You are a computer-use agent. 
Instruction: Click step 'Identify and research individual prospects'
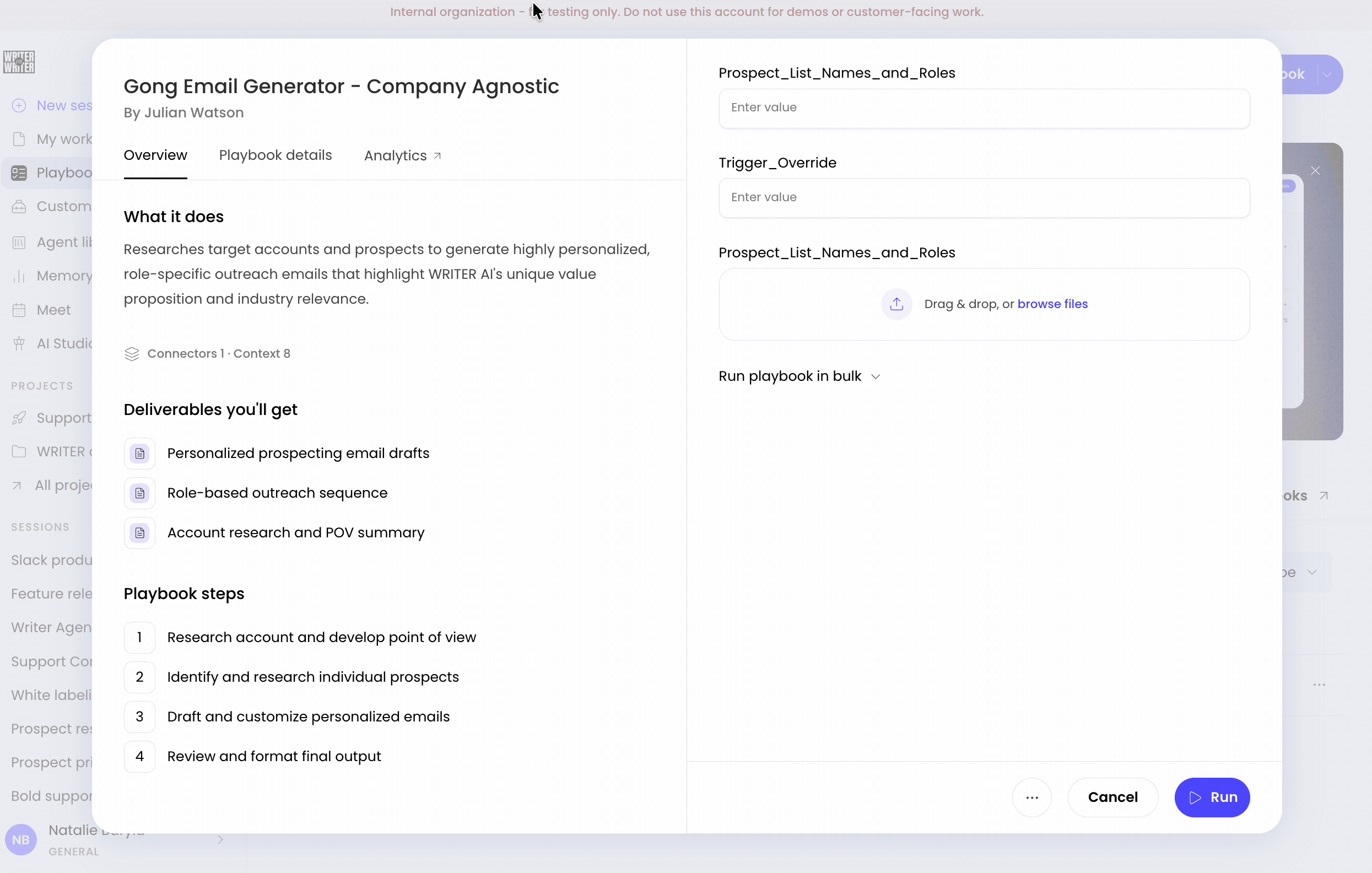point(313,677)
